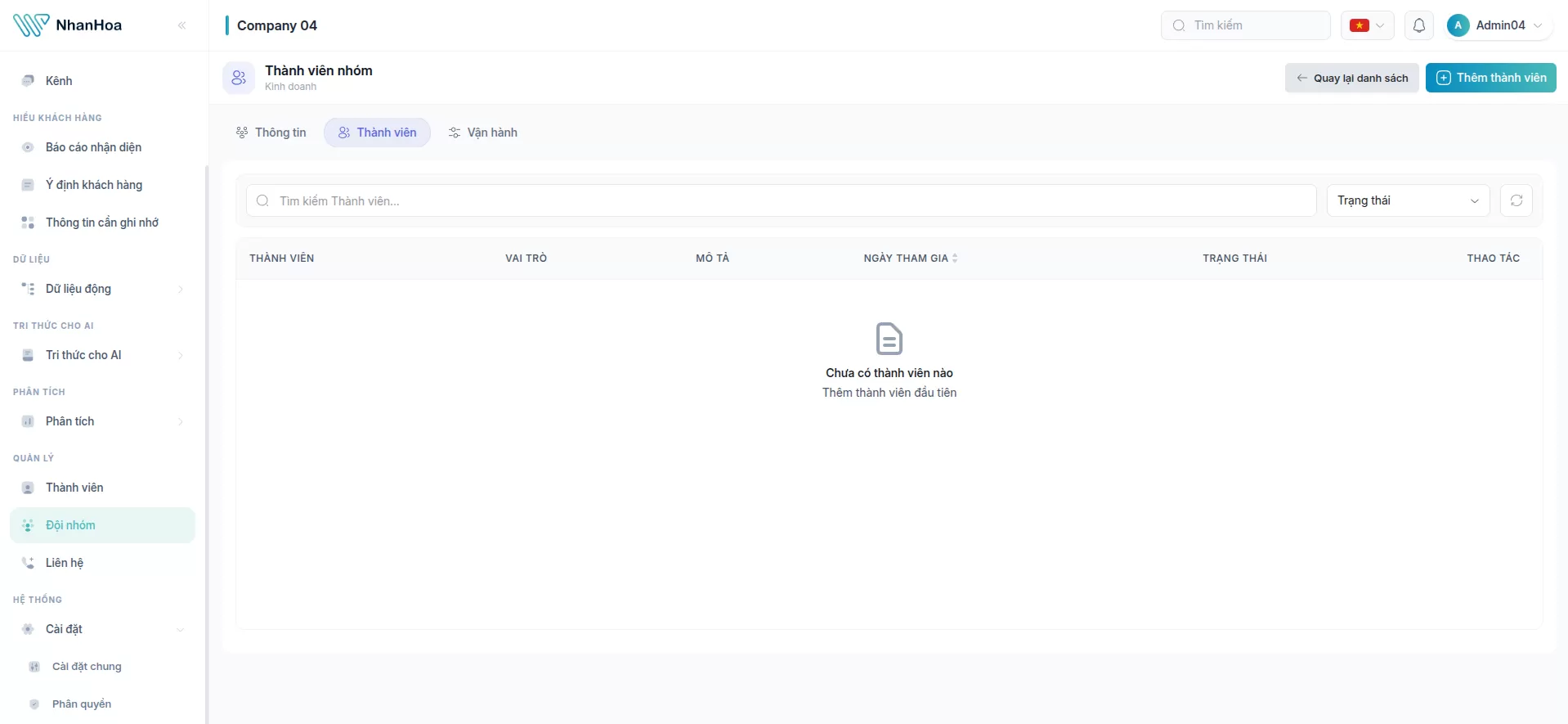Click the empty-state document icon

[889, 339]
